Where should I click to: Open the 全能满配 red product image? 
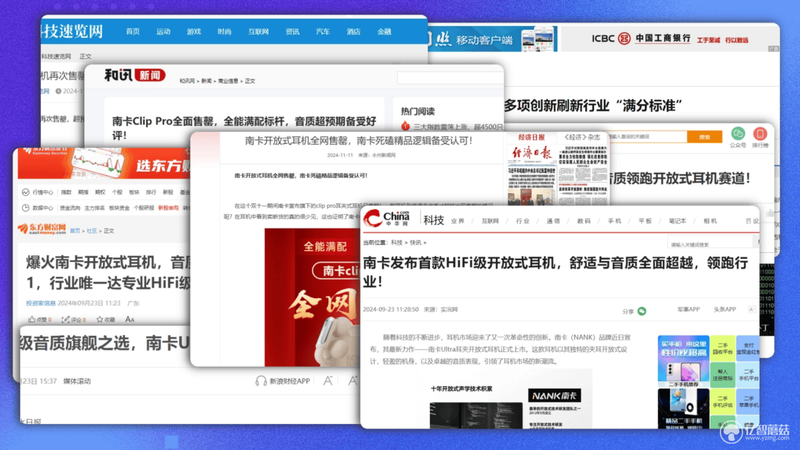[312, 297]
